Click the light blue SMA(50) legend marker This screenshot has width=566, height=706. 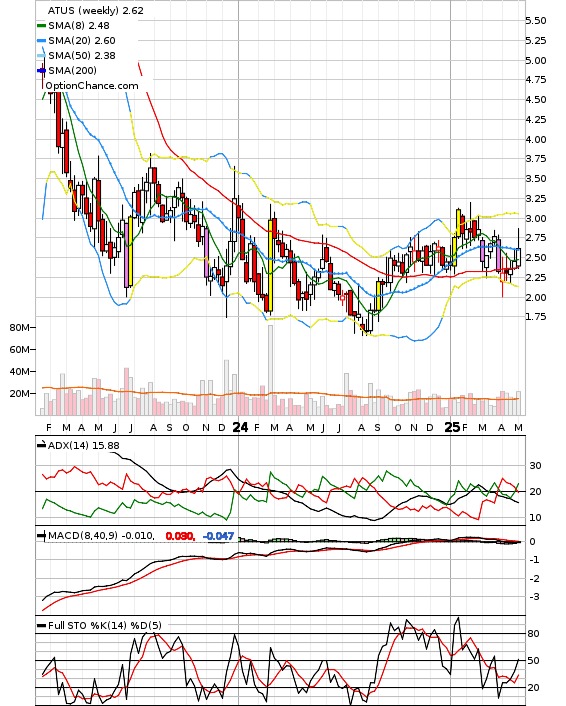pyautogui.click(x=41, y=55)
